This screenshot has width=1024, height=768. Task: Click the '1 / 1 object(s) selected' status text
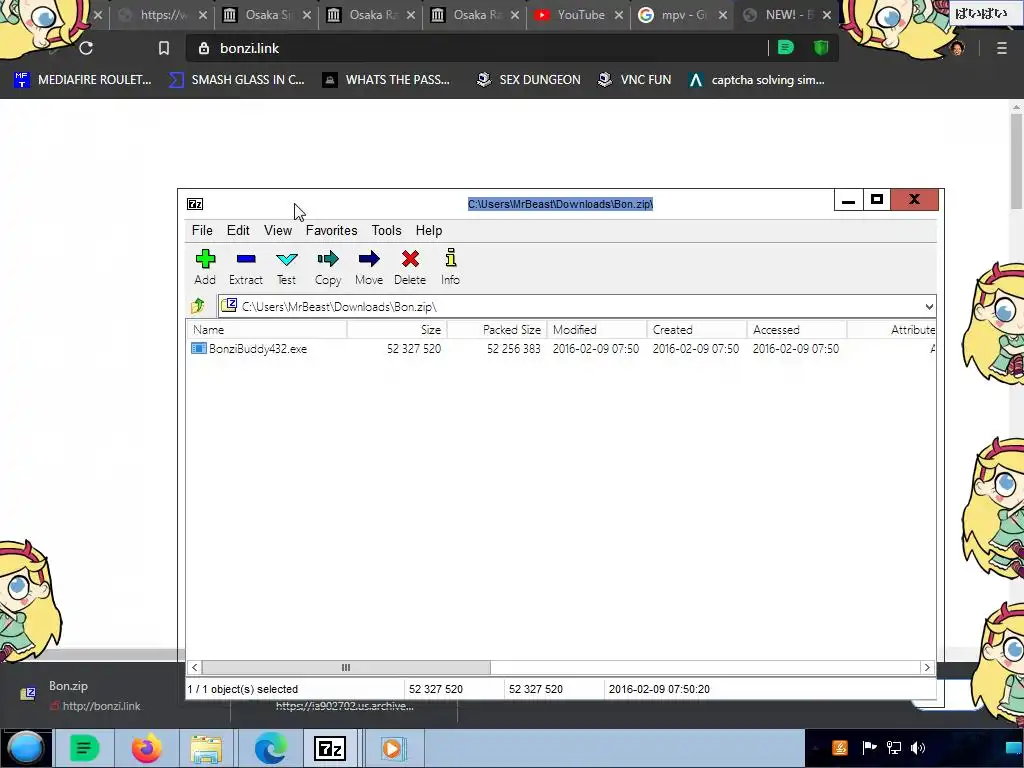tap(242, 689)
